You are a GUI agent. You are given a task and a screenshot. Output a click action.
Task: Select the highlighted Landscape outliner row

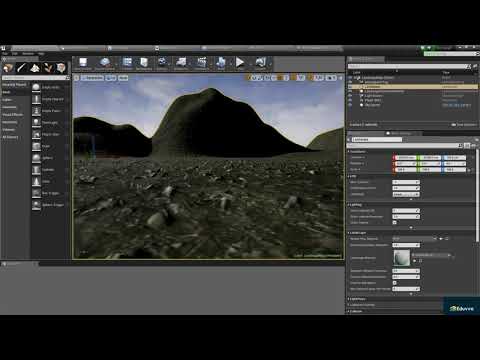[413, 87]
